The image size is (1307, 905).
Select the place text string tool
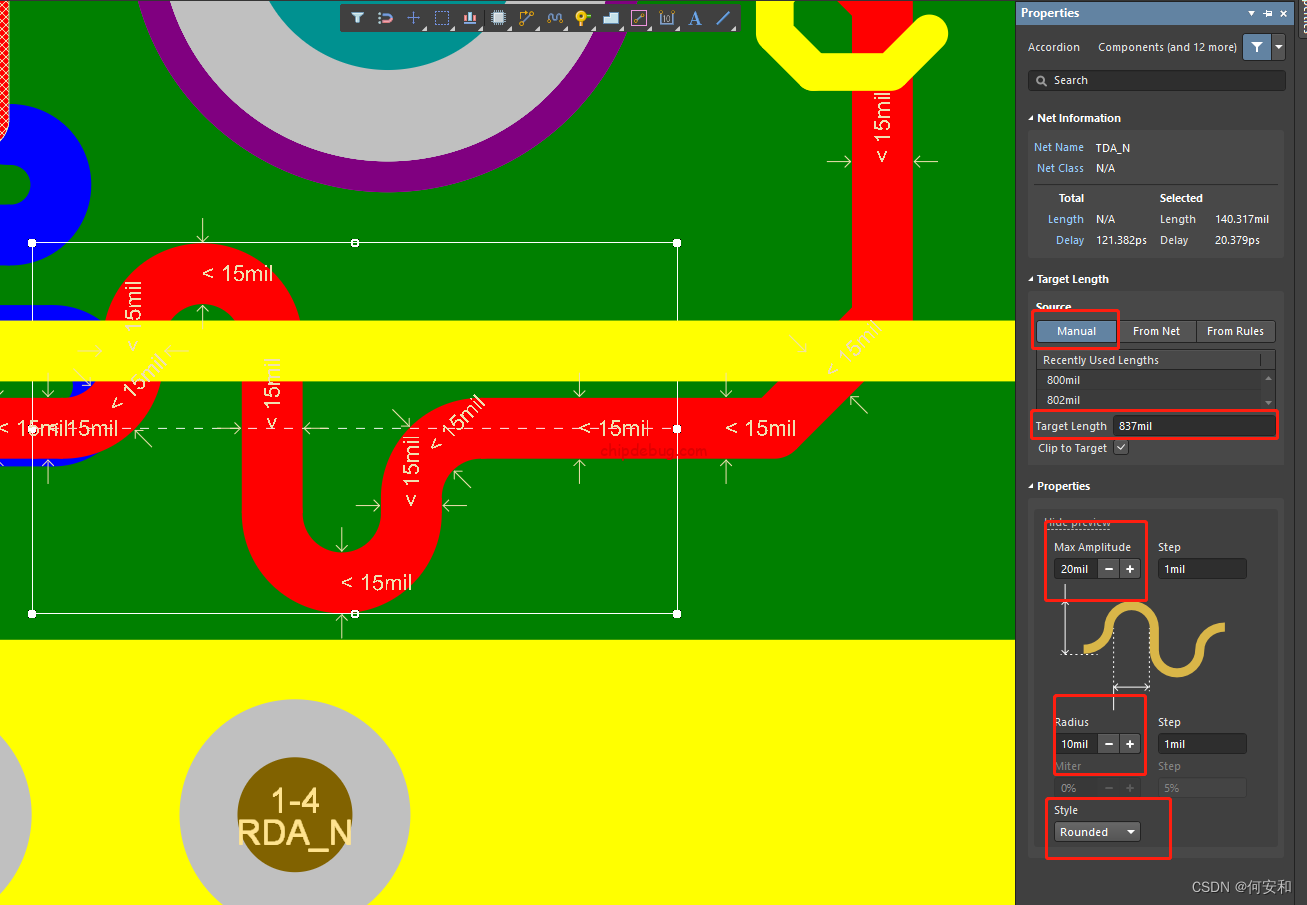point(695,18)
